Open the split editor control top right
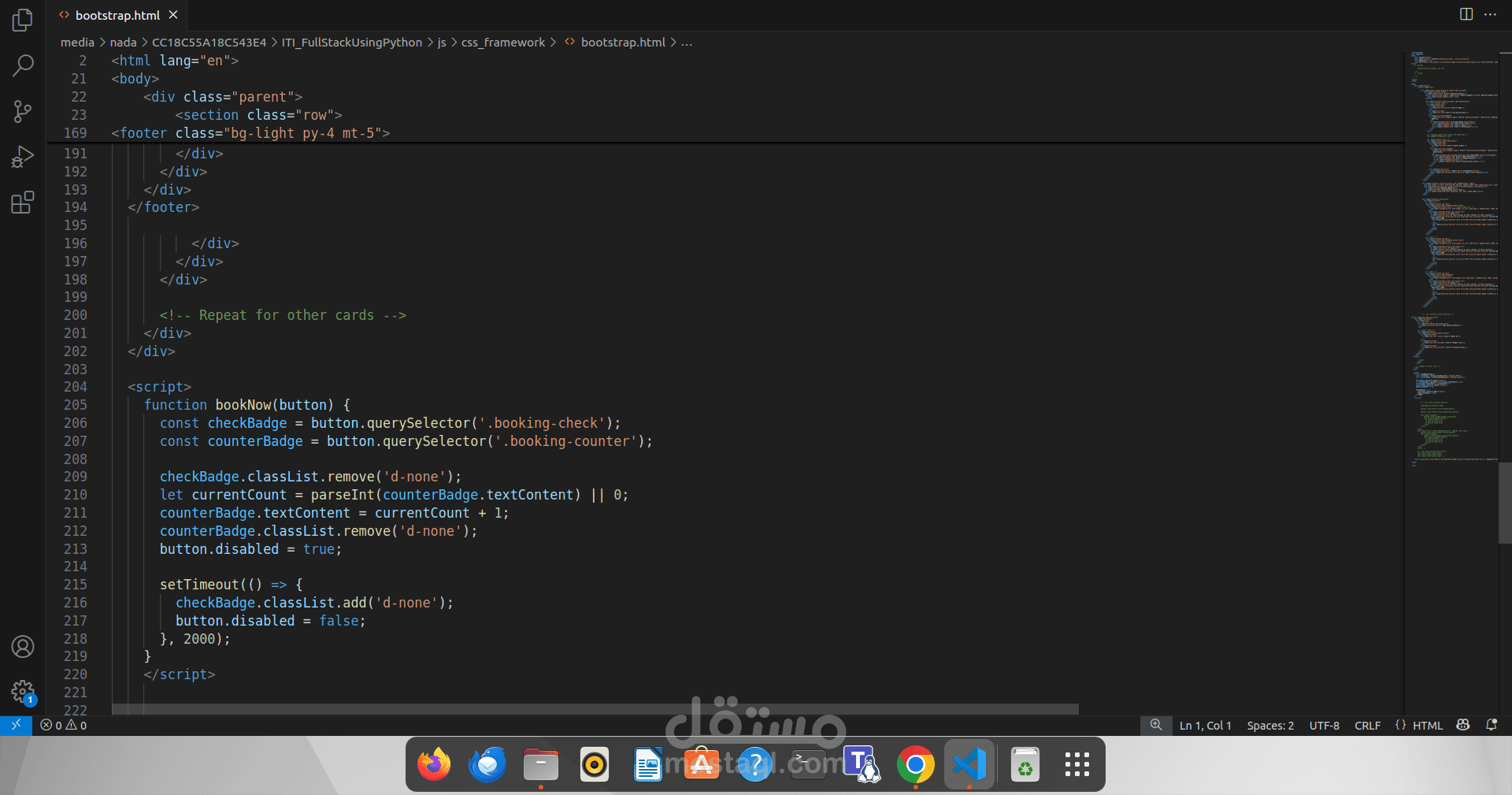Screen dimensions: 1512x795 [x=1466, y=14]
